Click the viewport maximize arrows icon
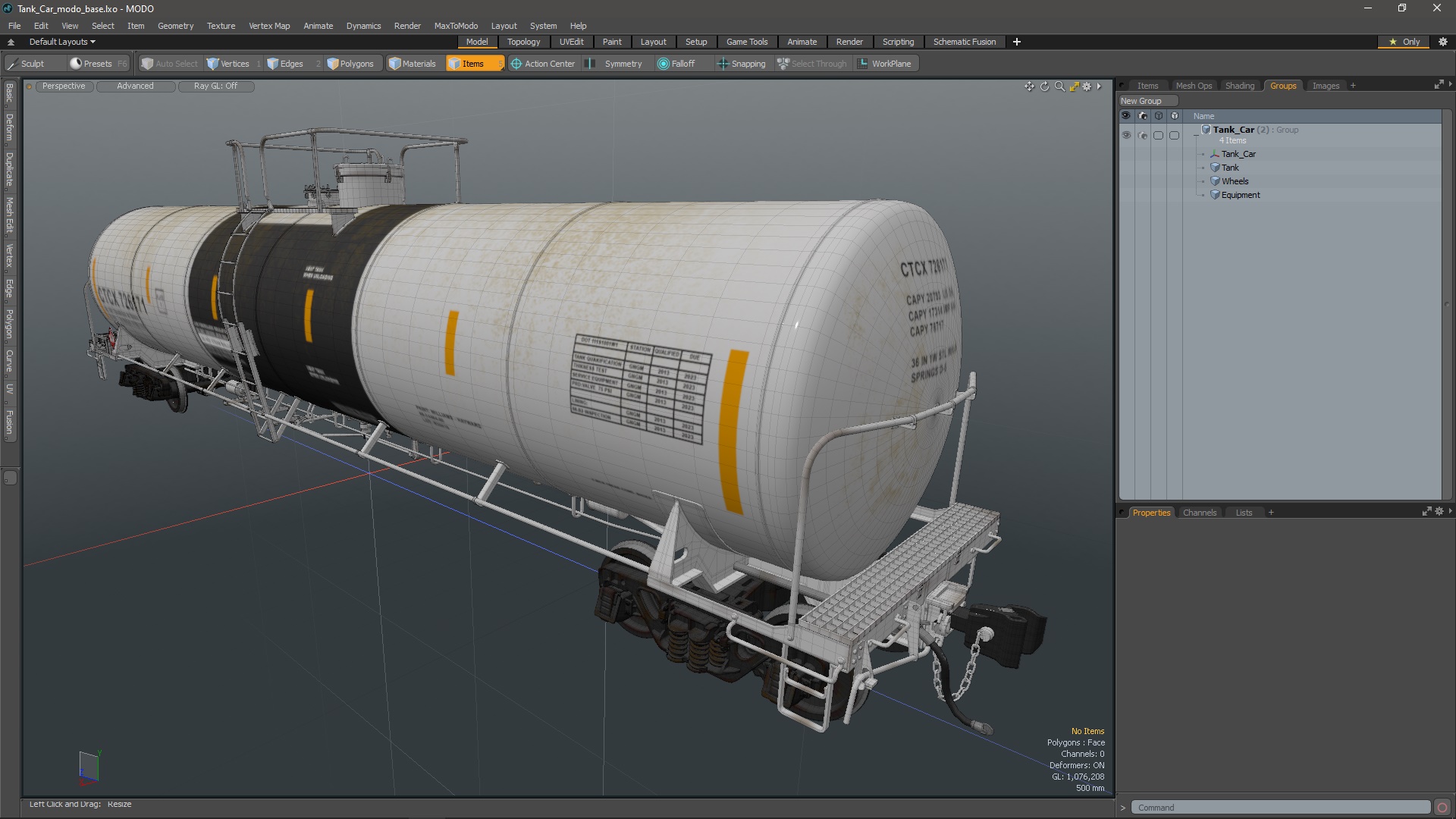The image size is (1456, 819). pos(1074,86)
